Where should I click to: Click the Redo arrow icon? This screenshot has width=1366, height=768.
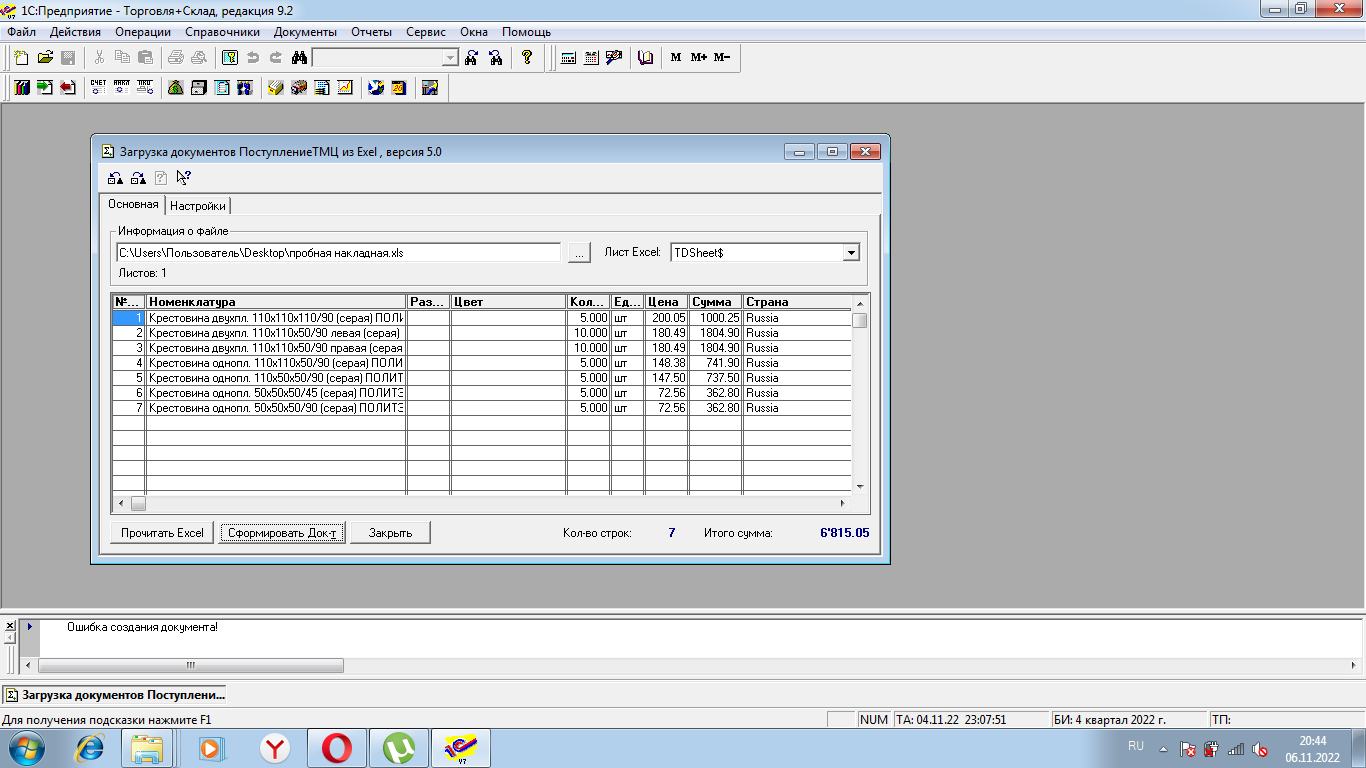(x=276, y=58)
